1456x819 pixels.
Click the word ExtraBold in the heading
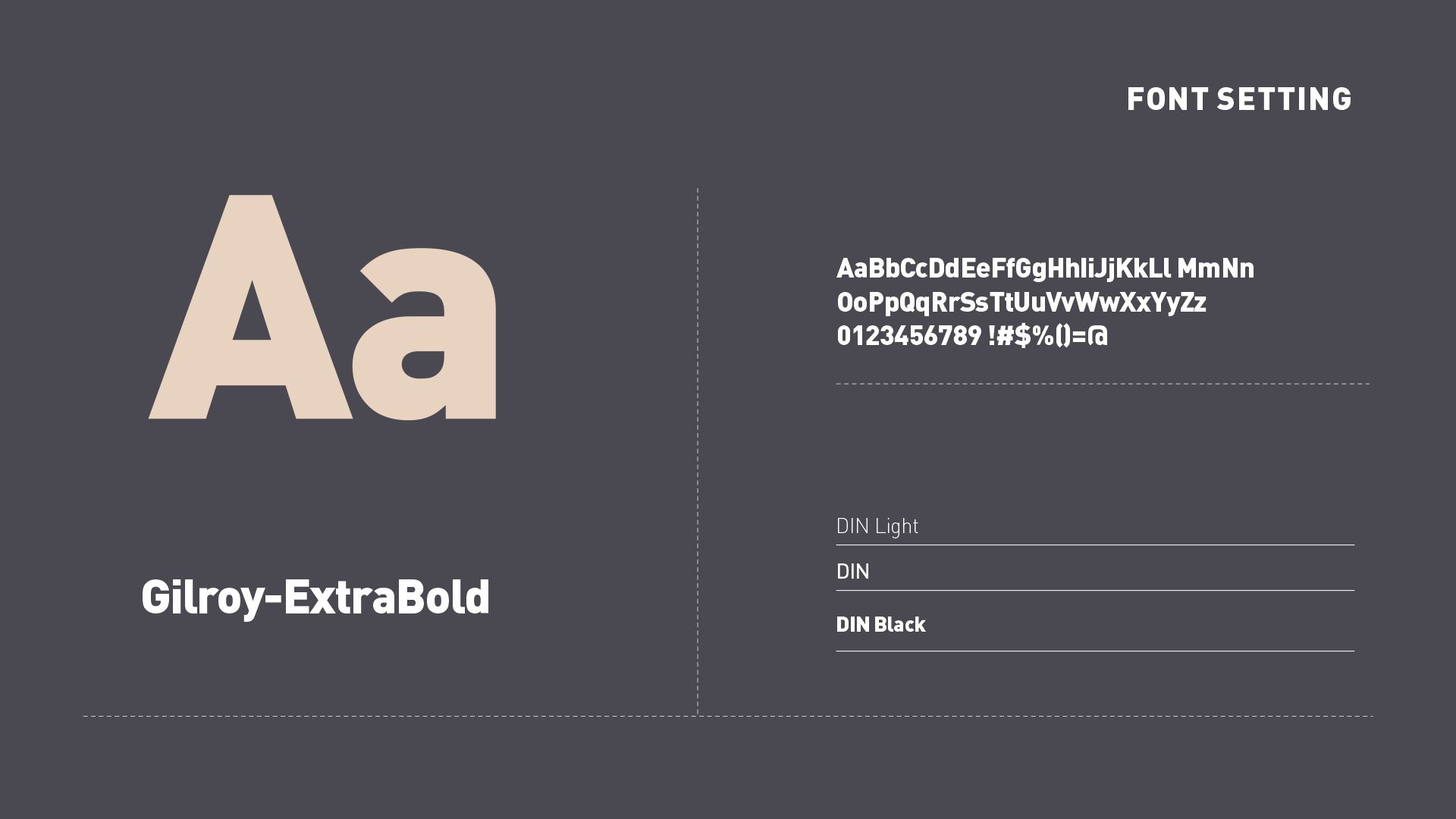click(x=387, y=597)
